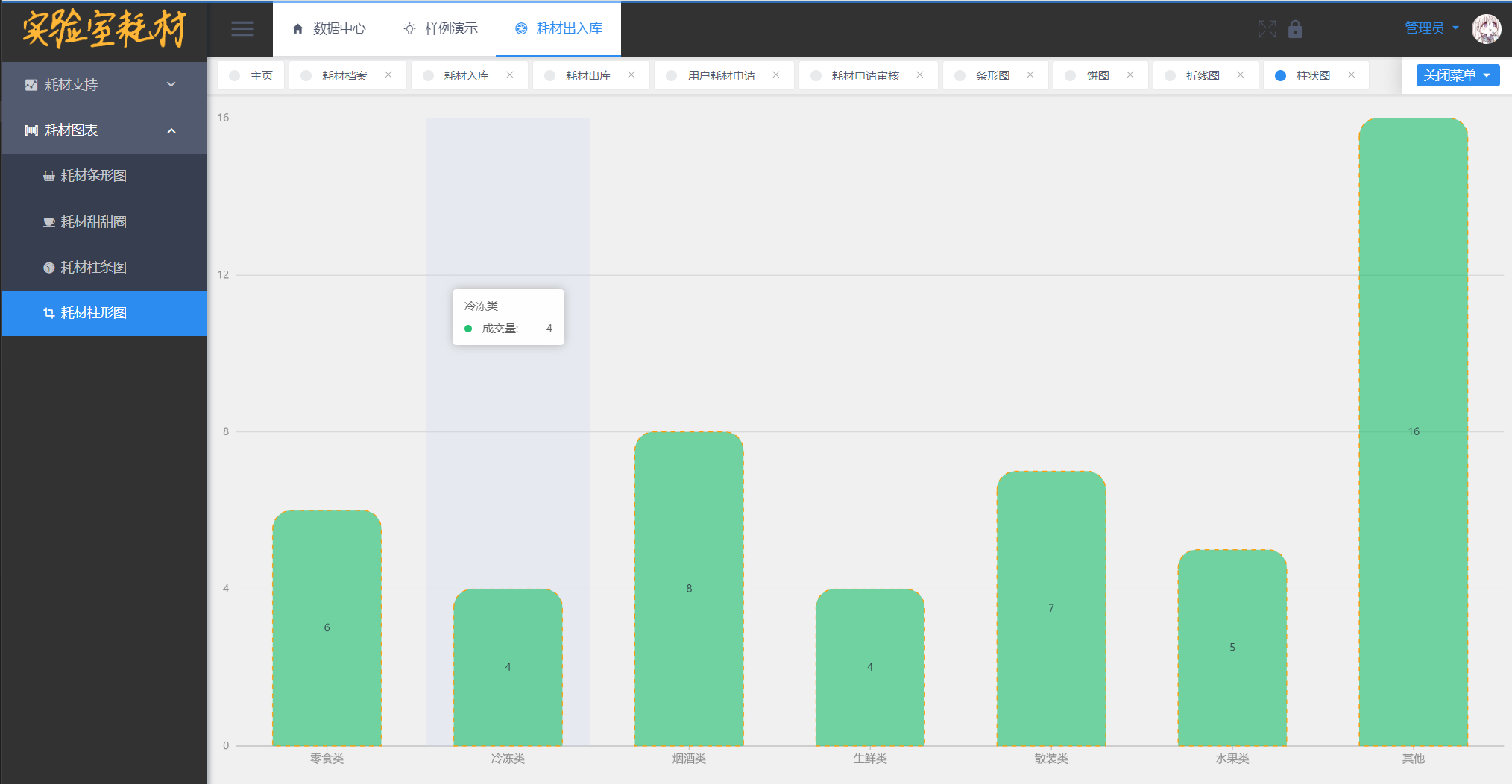Switch to the 条形图 page tab
This screenshot has height=784, width=1512.
coord(992,75)
